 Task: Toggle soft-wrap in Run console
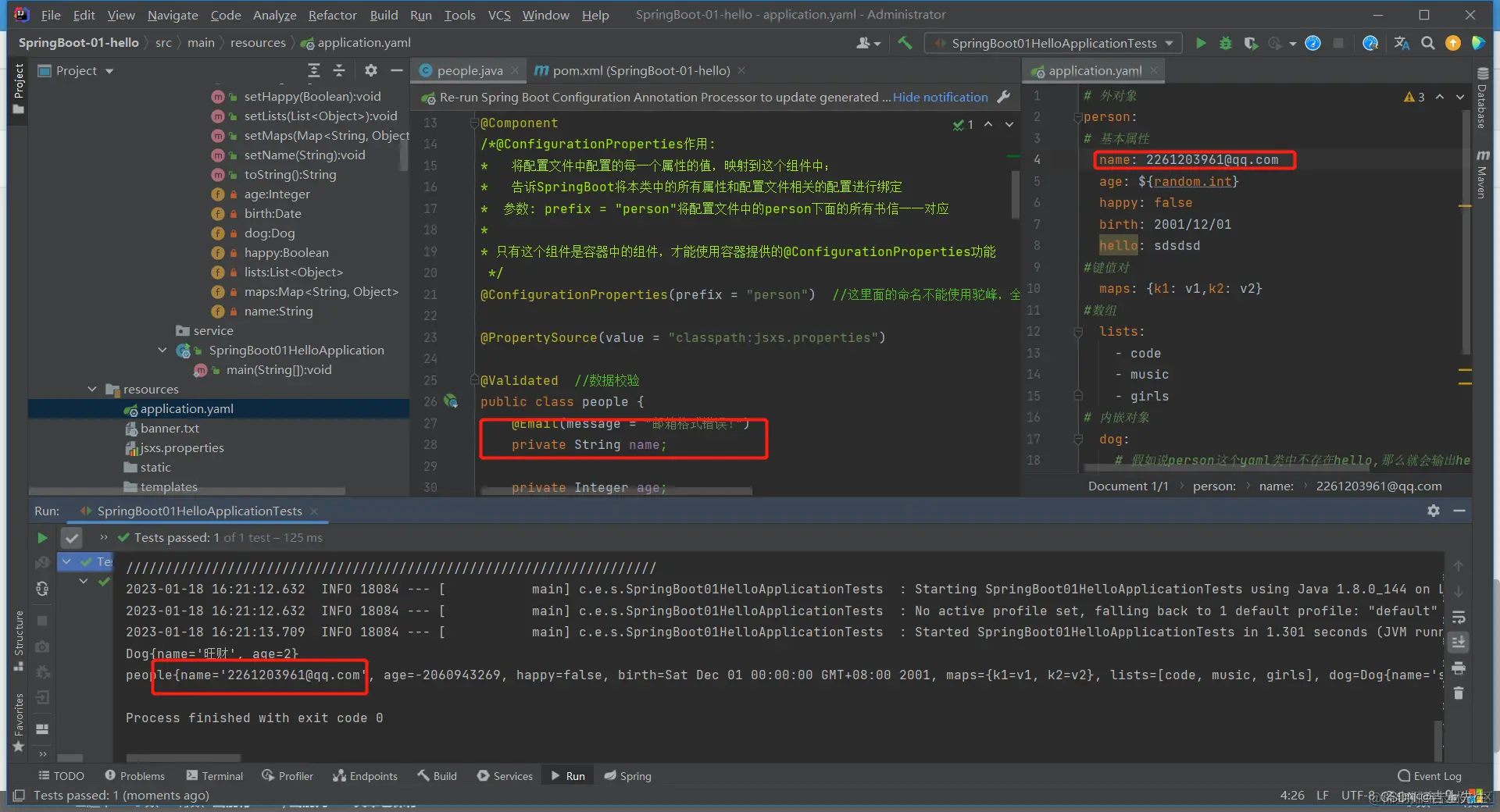click(x=1459, y=618)
